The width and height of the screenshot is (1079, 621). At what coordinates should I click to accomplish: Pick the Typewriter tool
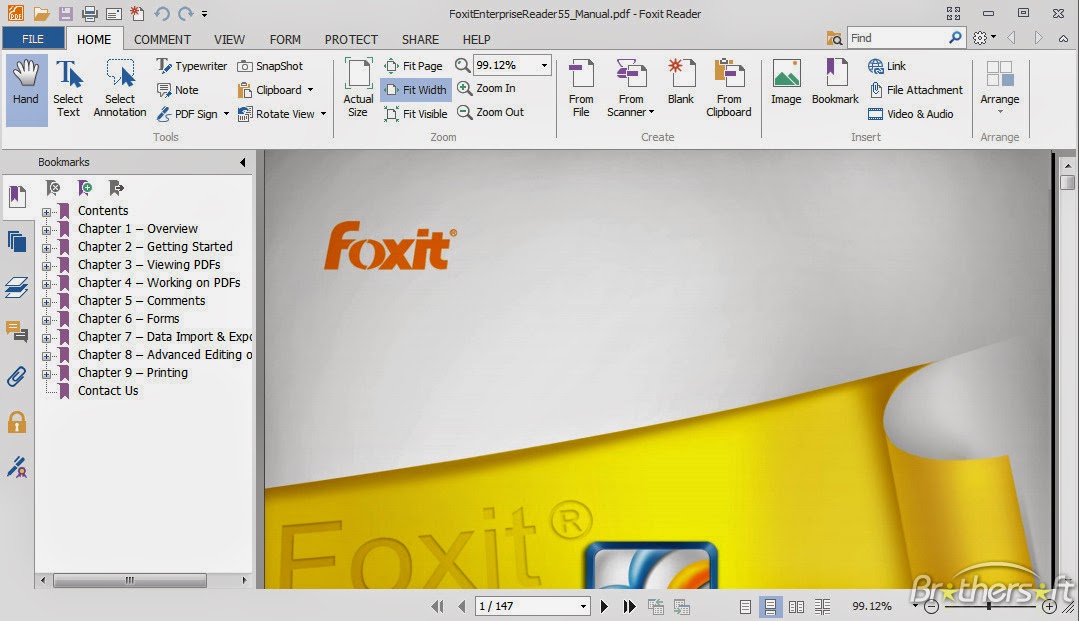pos(192,65)
